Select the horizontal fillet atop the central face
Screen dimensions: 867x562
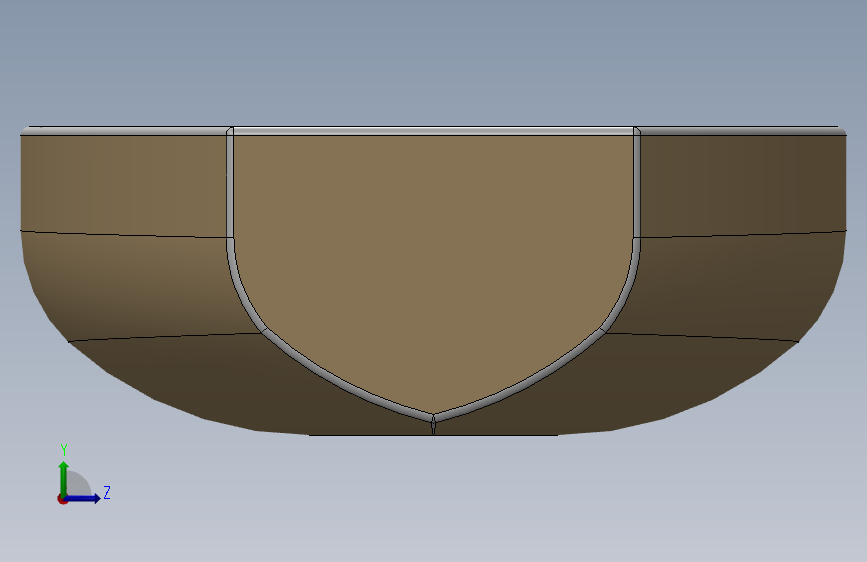click(433, 131)
